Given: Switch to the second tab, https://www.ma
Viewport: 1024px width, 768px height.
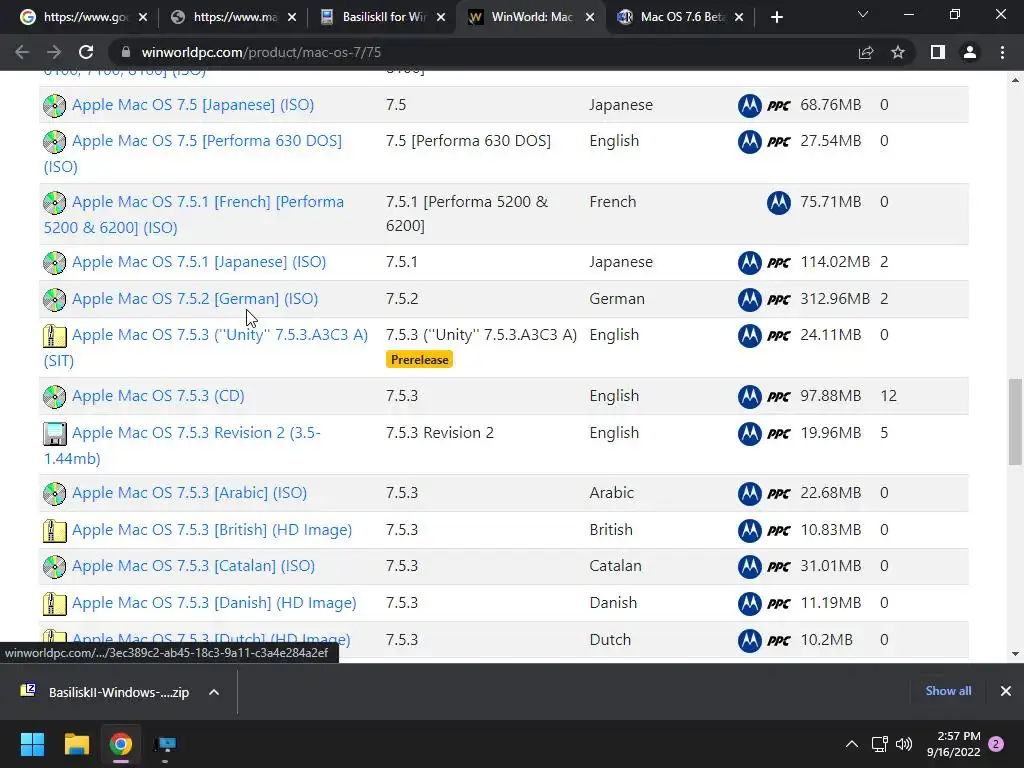Looking at the screenshot, I should click(234, 17).
